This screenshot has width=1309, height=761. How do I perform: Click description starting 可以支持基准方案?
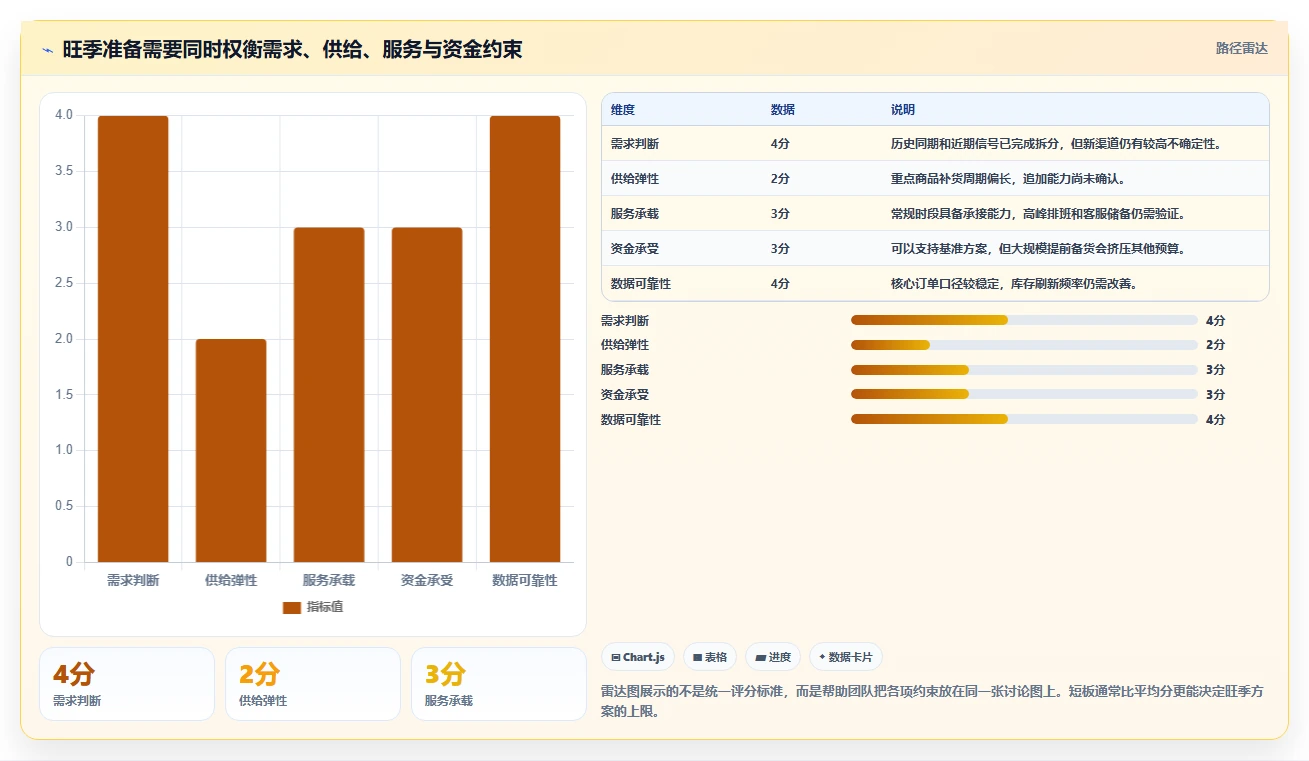(1038, 249)
